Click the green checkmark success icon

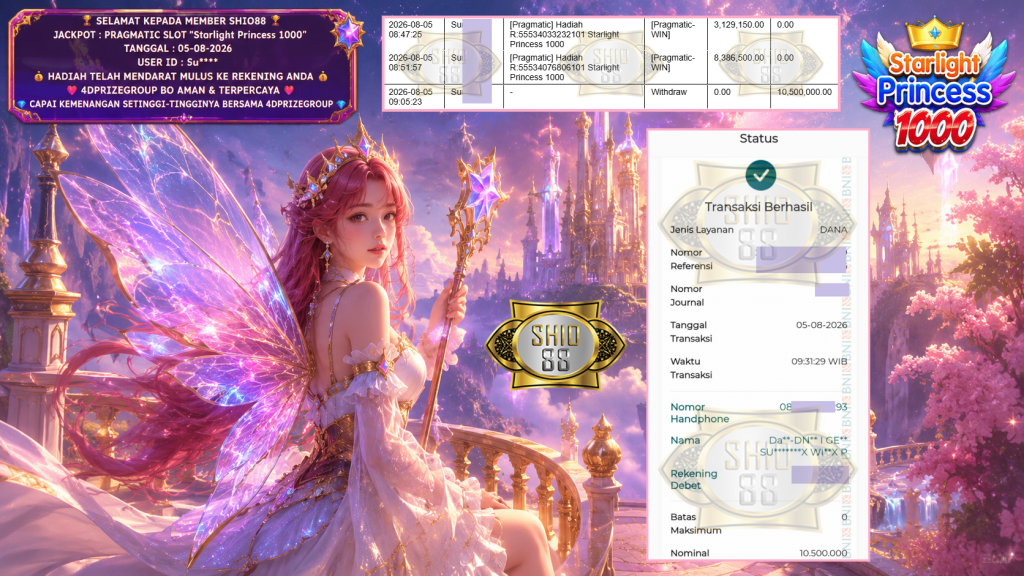coord(760,175)
